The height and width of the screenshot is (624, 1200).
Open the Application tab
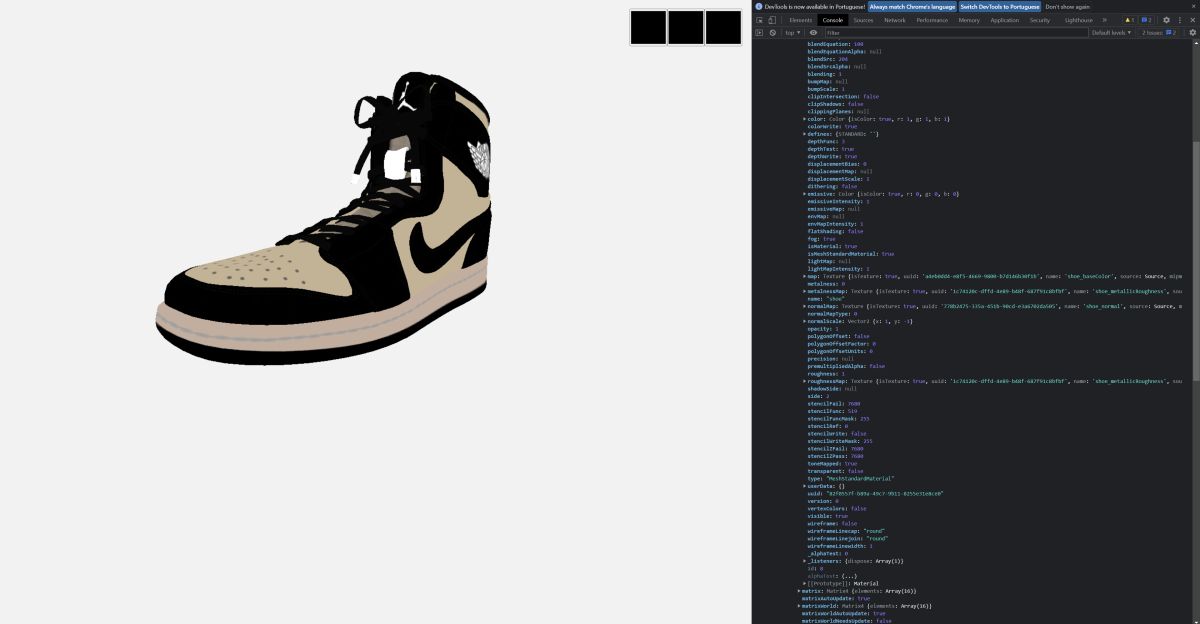(1005, 20)
